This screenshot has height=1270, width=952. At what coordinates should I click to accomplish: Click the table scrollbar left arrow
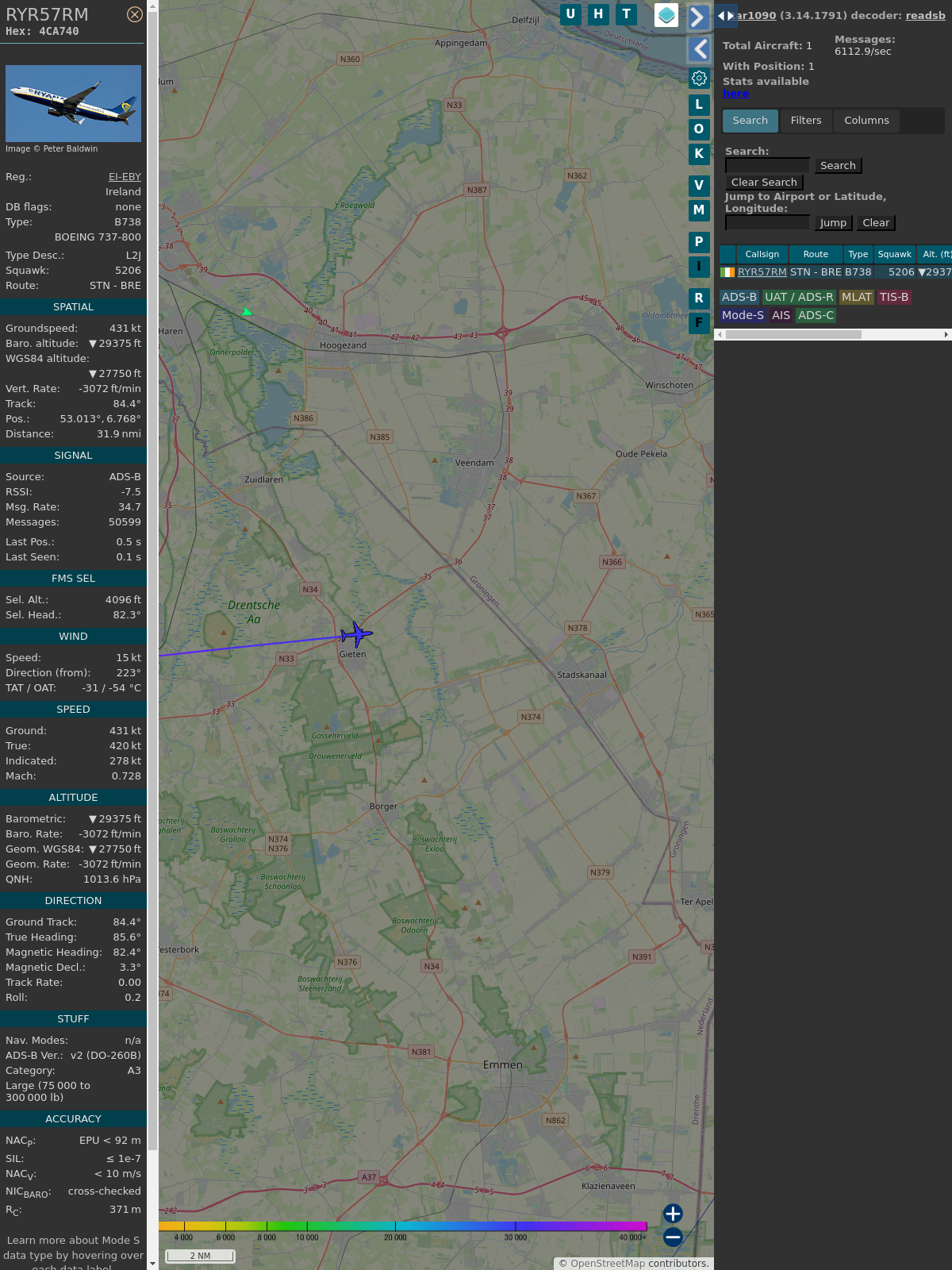(x=720, y=335)
